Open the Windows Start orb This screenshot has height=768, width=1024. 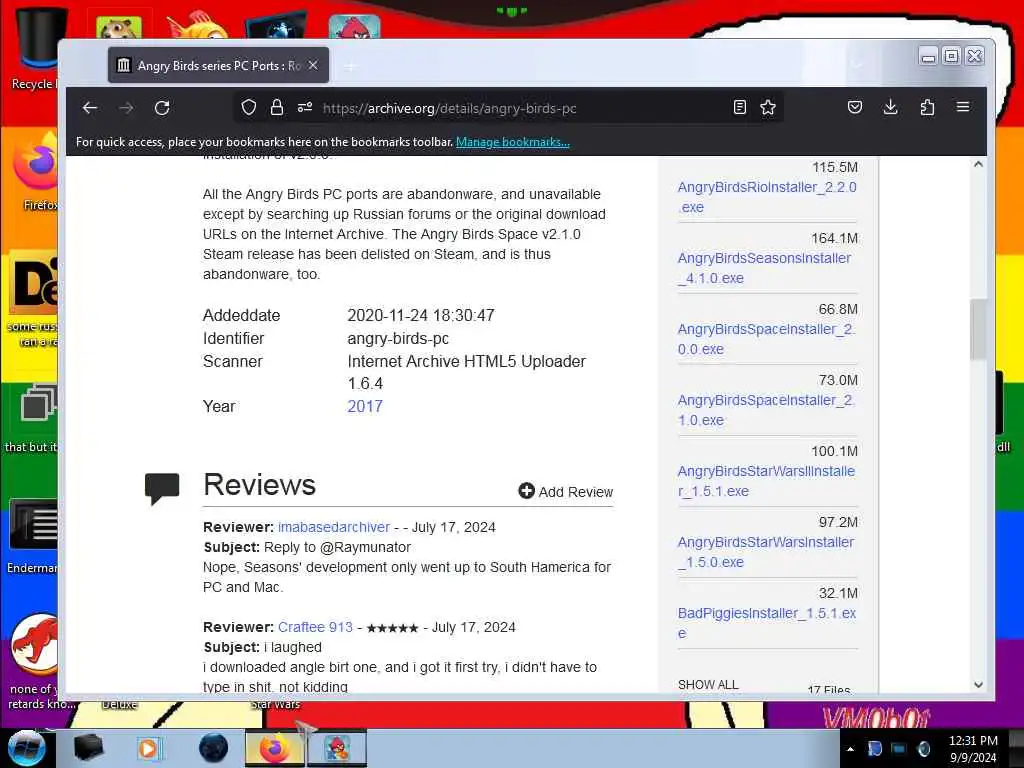26,748
